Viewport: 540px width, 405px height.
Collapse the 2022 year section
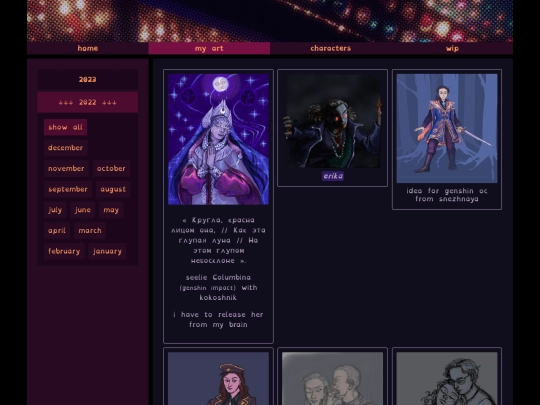[x=87, y=102]
